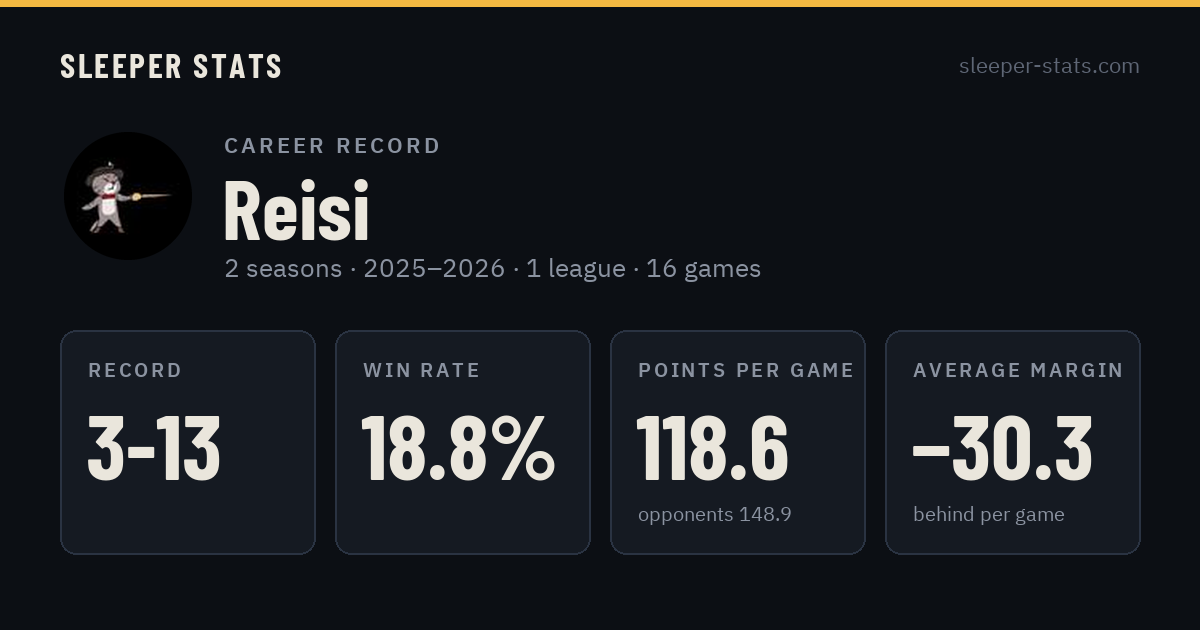Screen dimensions: 1200x630
Task: Click the 1 league text
Action: (x=576, y=269)
